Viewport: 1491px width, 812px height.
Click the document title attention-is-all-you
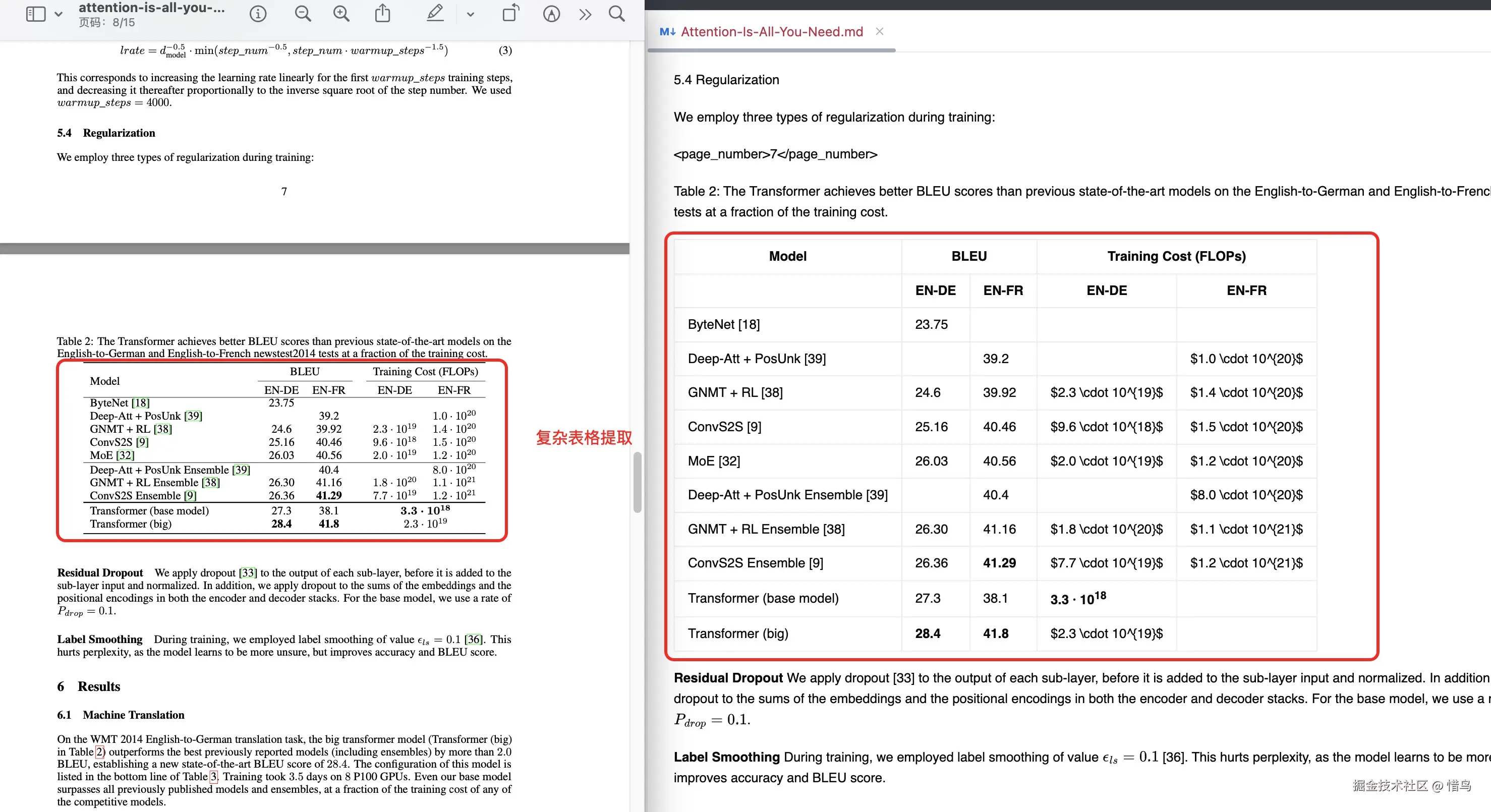(152, 8)
